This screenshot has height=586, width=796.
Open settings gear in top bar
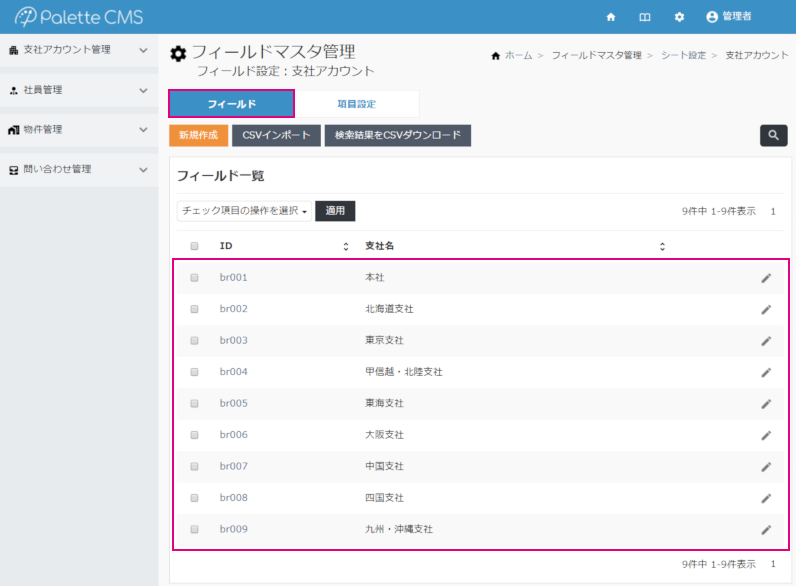pyautogui.click(x=679, y=17)
